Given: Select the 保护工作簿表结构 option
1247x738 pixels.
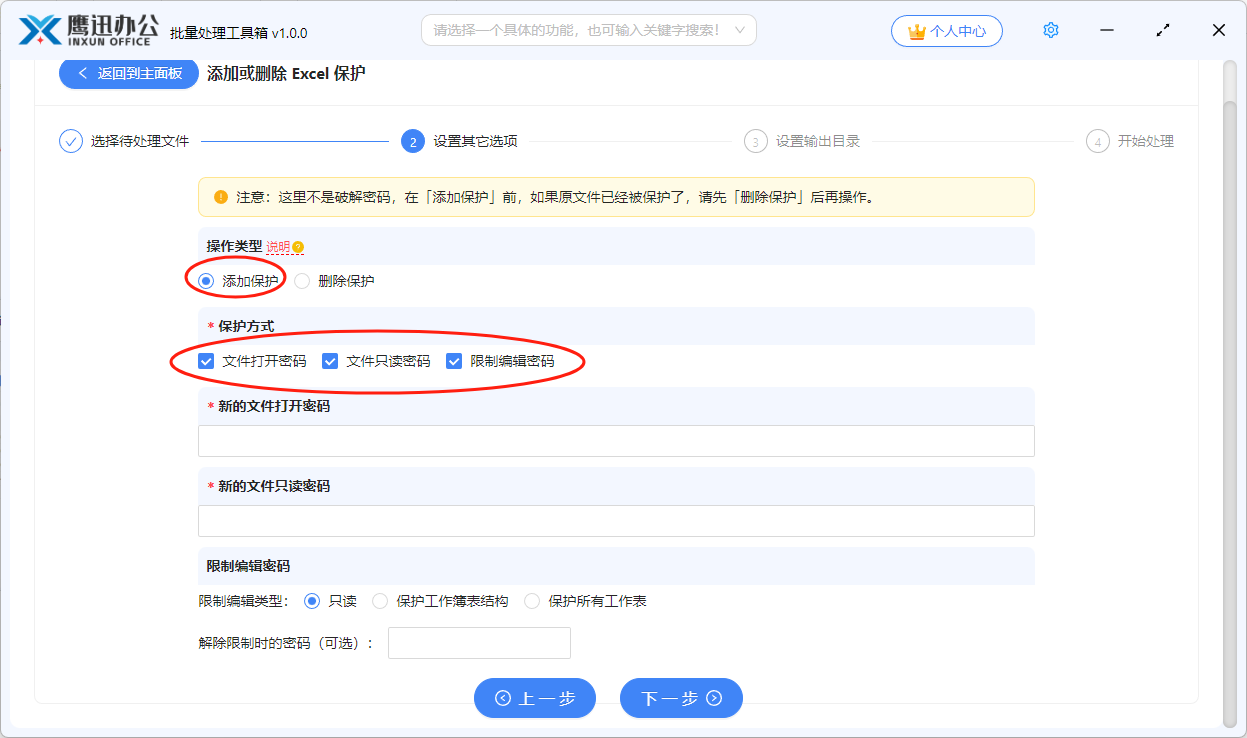Looking at the screenshot, I should coord(380,601).
